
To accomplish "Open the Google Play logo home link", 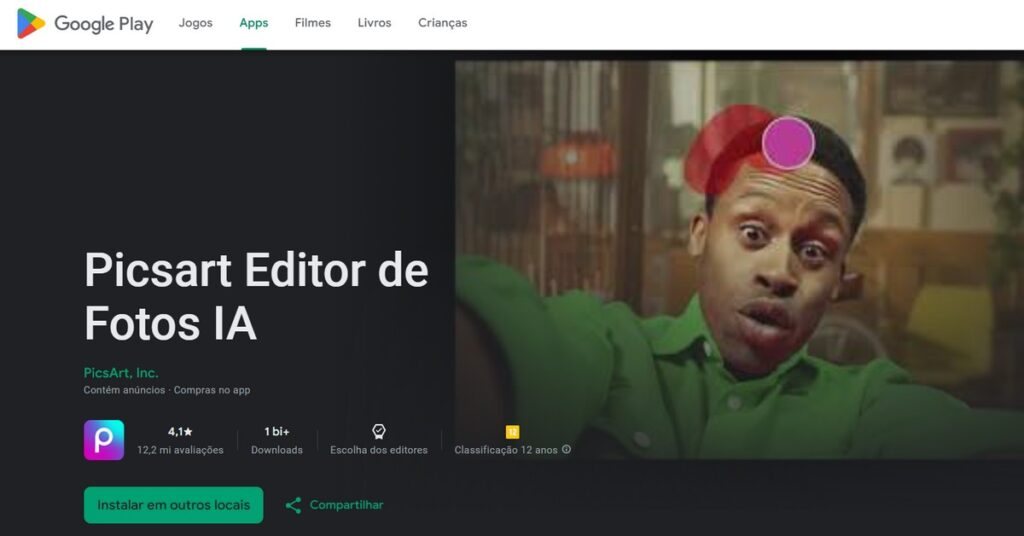I will coord(85,24).
